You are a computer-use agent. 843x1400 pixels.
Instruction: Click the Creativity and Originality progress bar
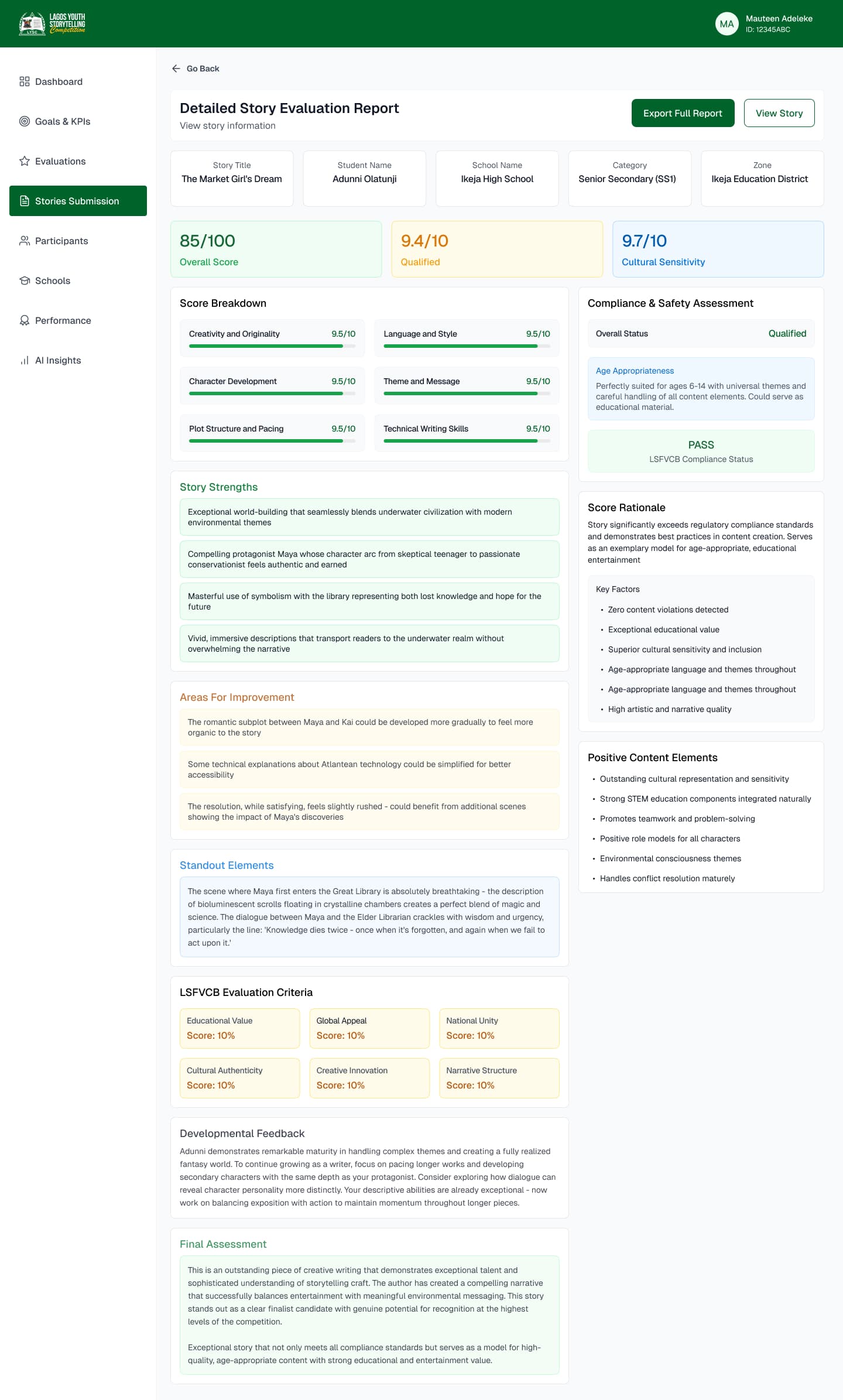(x=272, y=346)
